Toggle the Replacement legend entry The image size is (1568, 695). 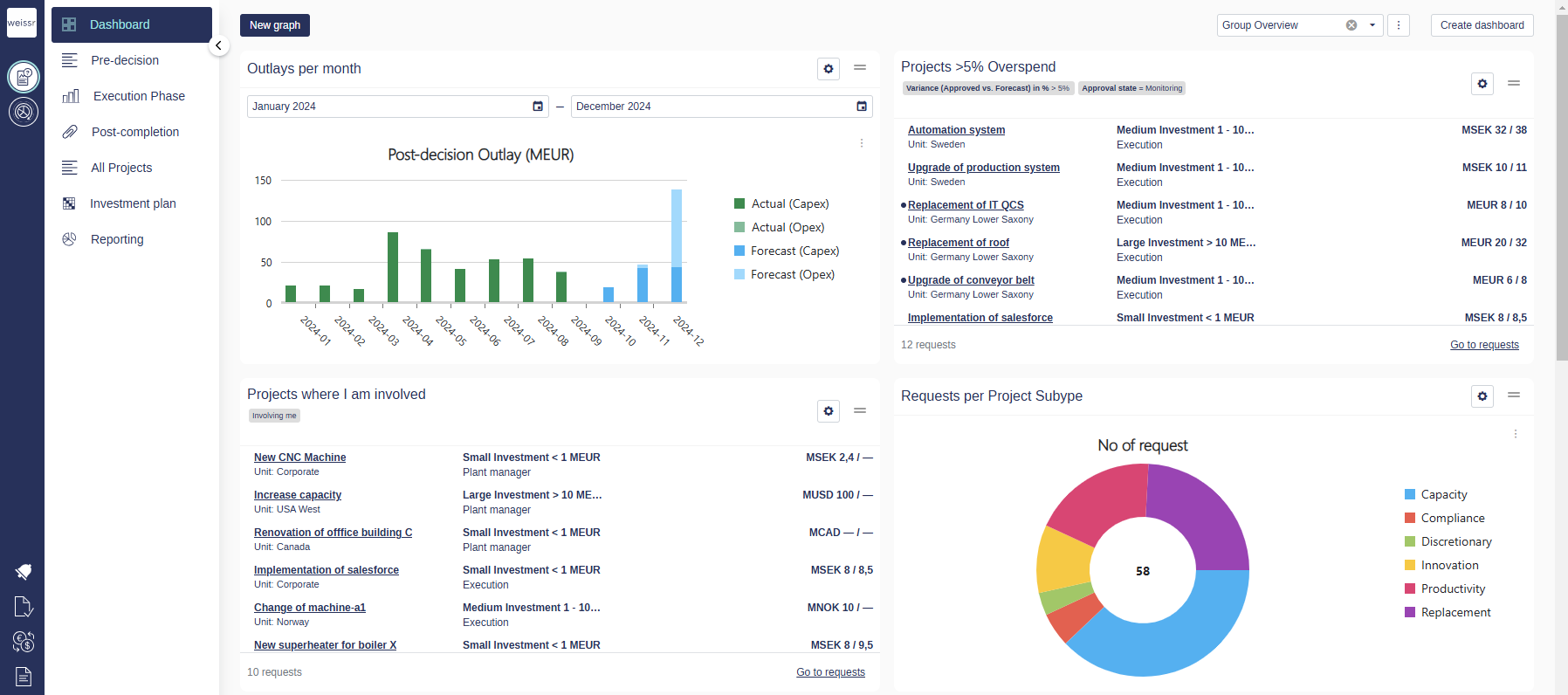pyautogui.click(x=1448, y=612)
